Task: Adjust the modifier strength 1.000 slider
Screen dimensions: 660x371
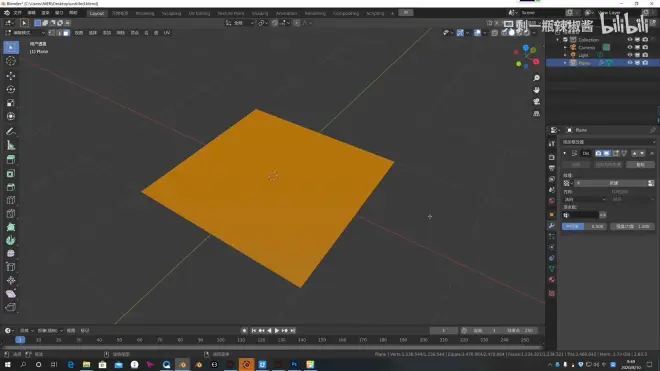Action: (x=632, y=227)
